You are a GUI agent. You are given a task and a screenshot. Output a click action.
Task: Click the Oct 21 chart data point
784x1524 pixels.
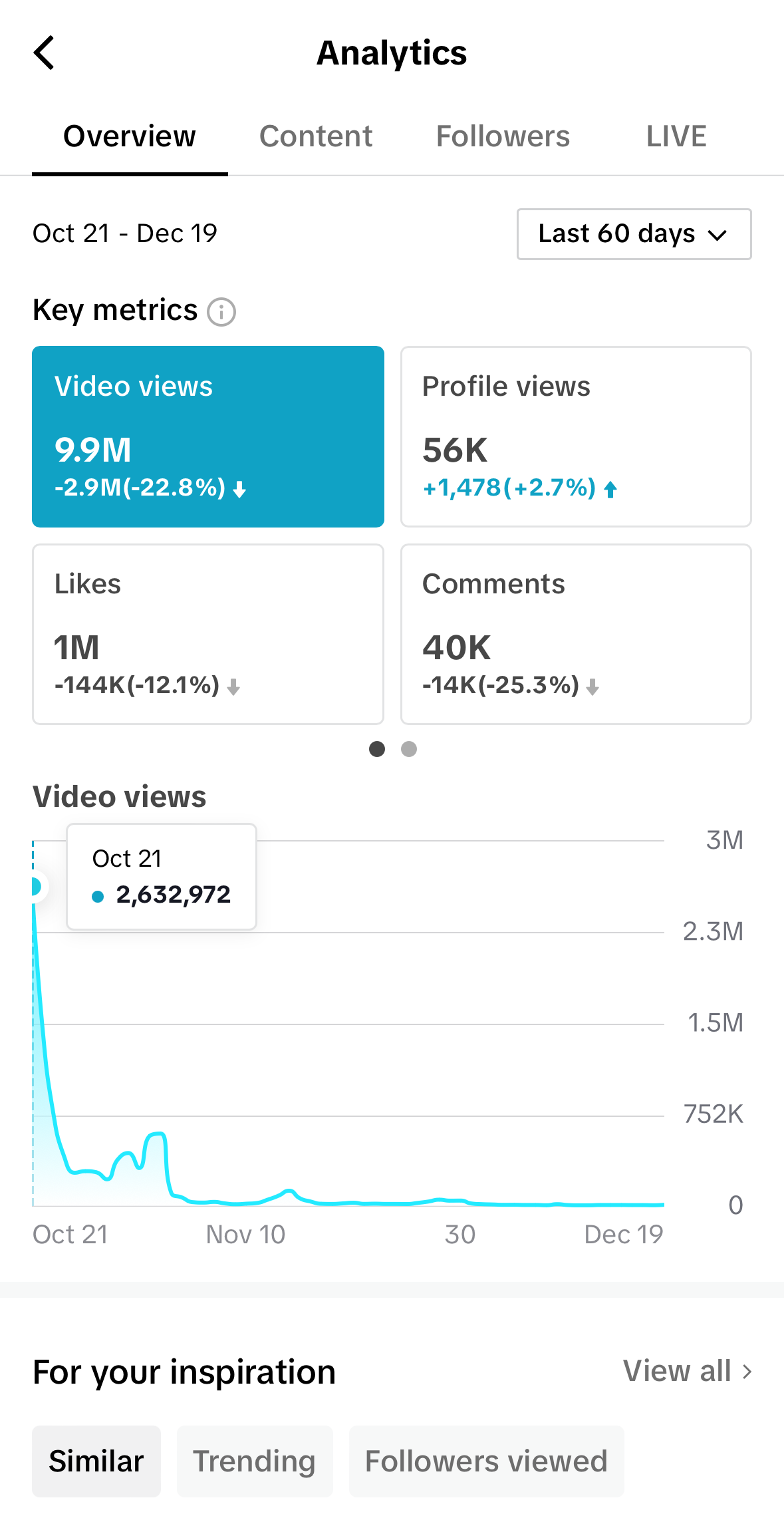(x=35, y=886)
